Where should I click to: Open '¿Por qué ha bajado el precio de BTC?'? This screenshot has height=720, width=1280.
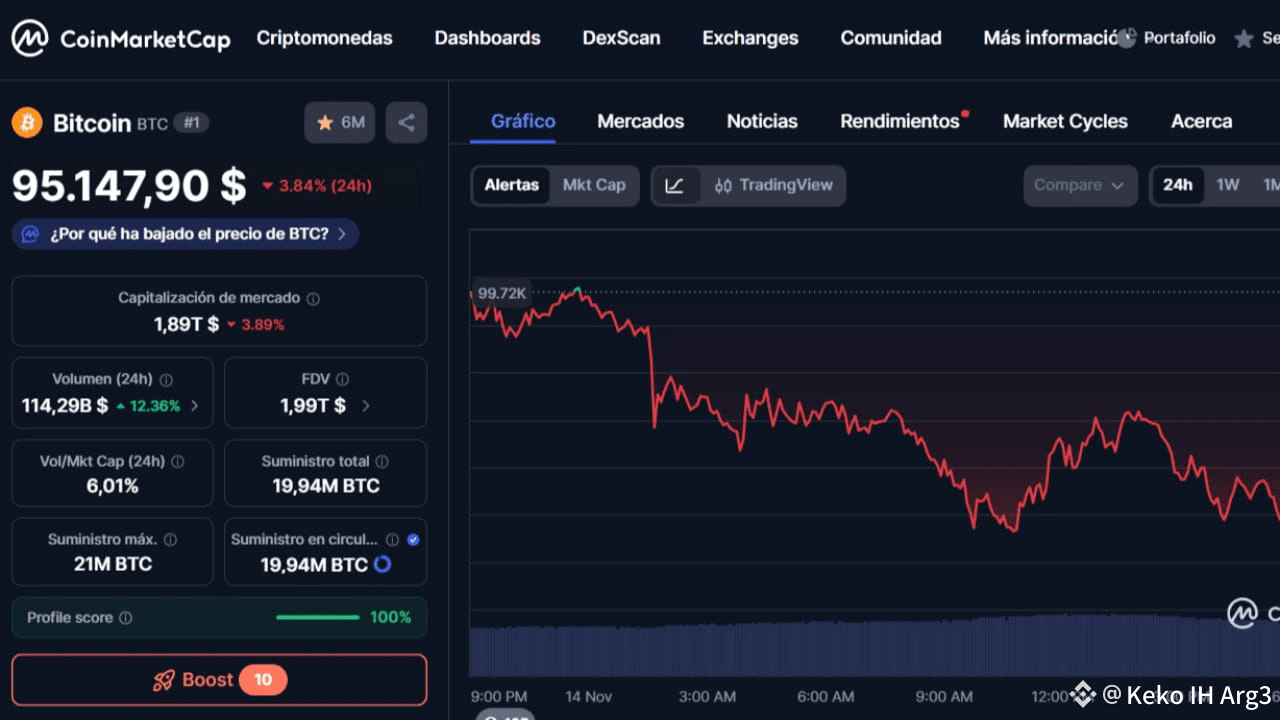click(x=185, y=234)
